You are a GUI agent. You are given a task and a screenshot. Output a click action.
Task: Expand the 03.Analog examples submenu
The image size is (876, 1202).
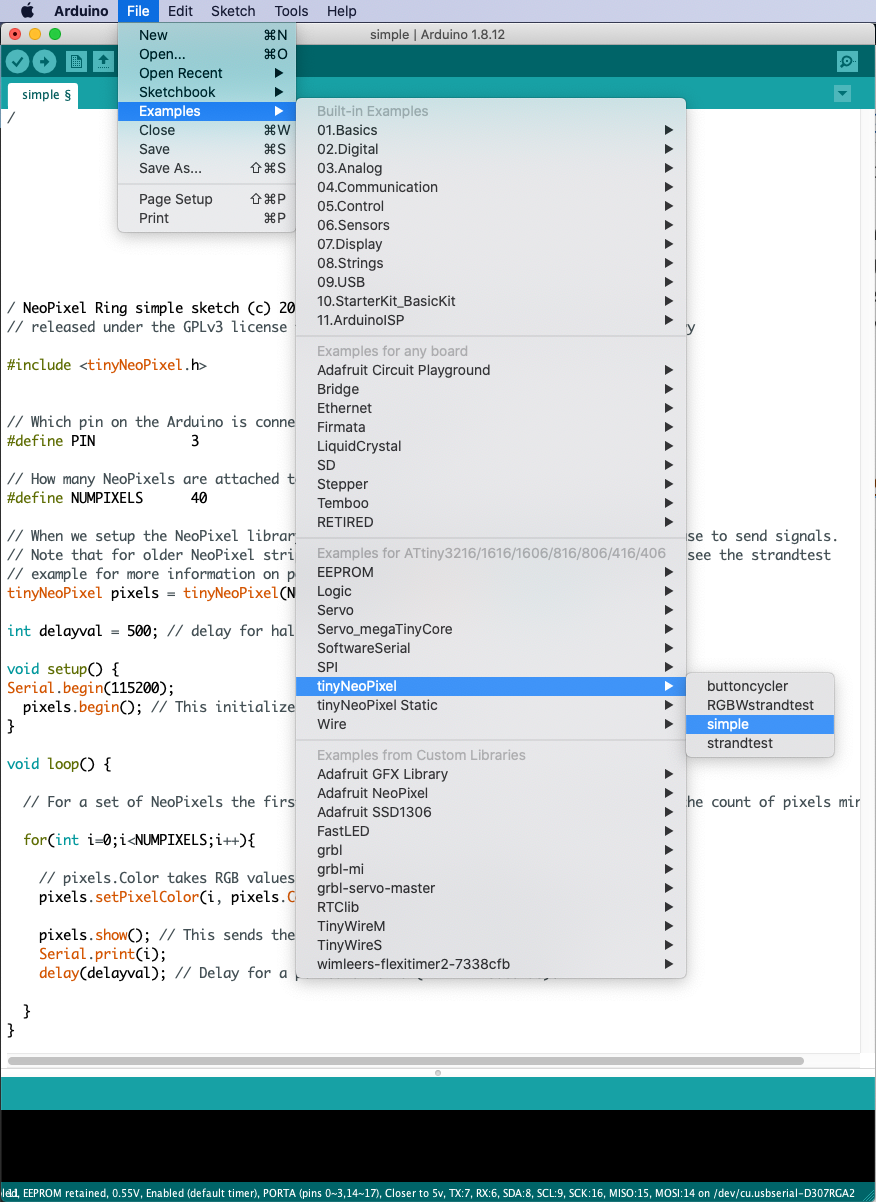click(x=491, y=168)
